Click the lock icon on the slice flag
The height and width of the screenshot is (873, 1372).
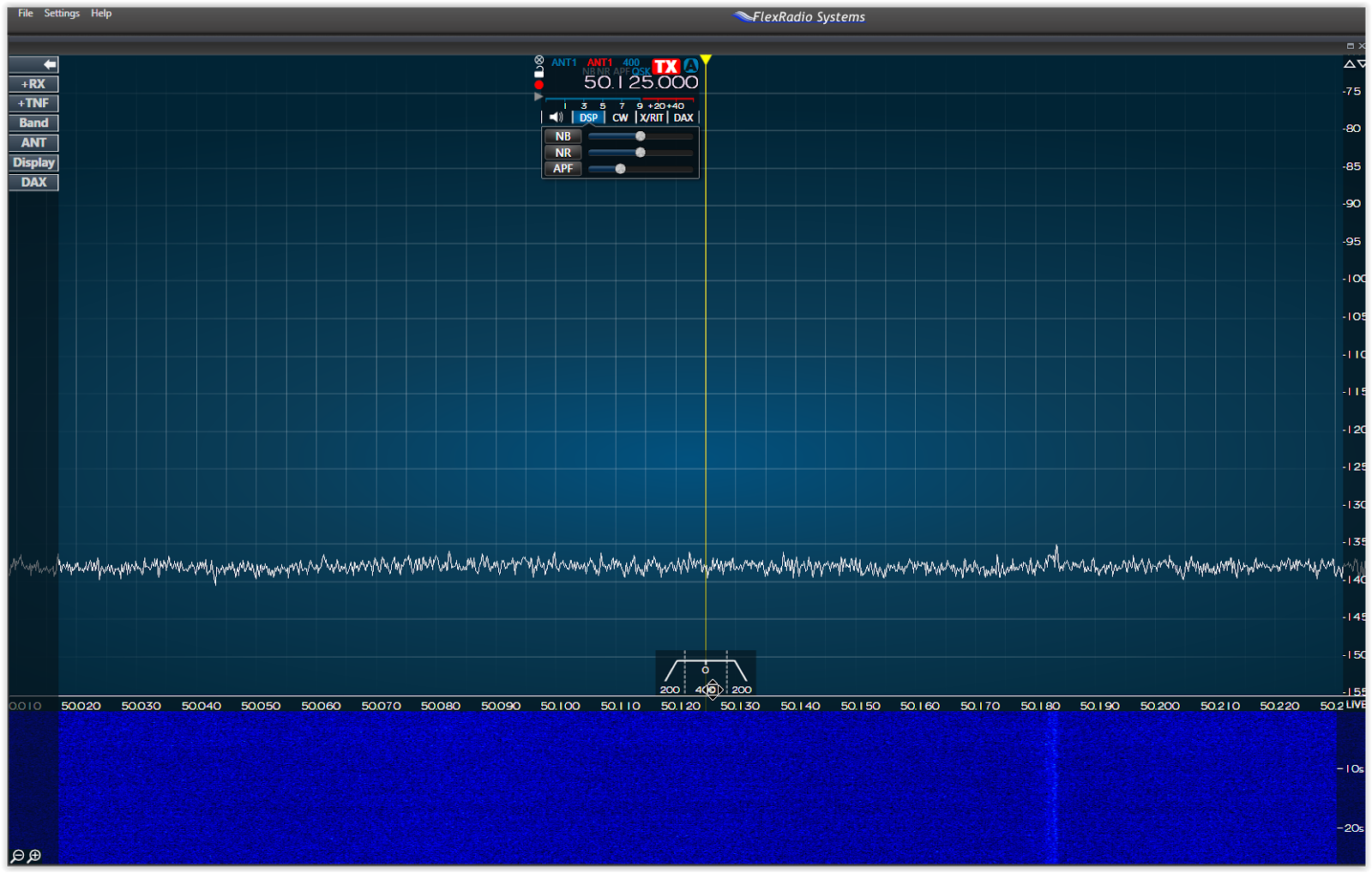pyautogui.click(x=539, y=72)
